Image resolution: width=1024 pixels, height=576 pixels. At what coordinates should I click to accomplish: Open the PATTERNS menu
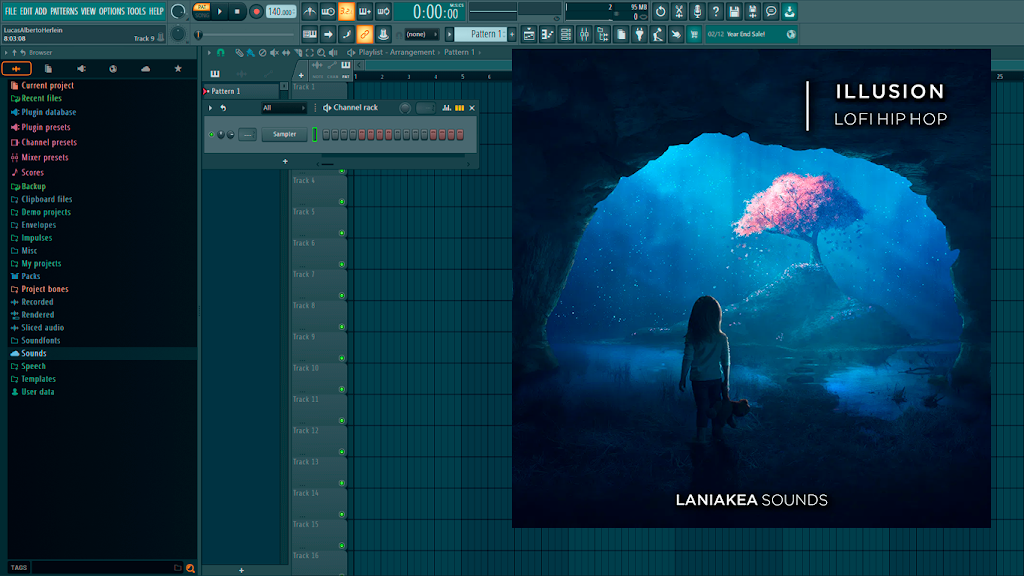click(x=64, y=11)
